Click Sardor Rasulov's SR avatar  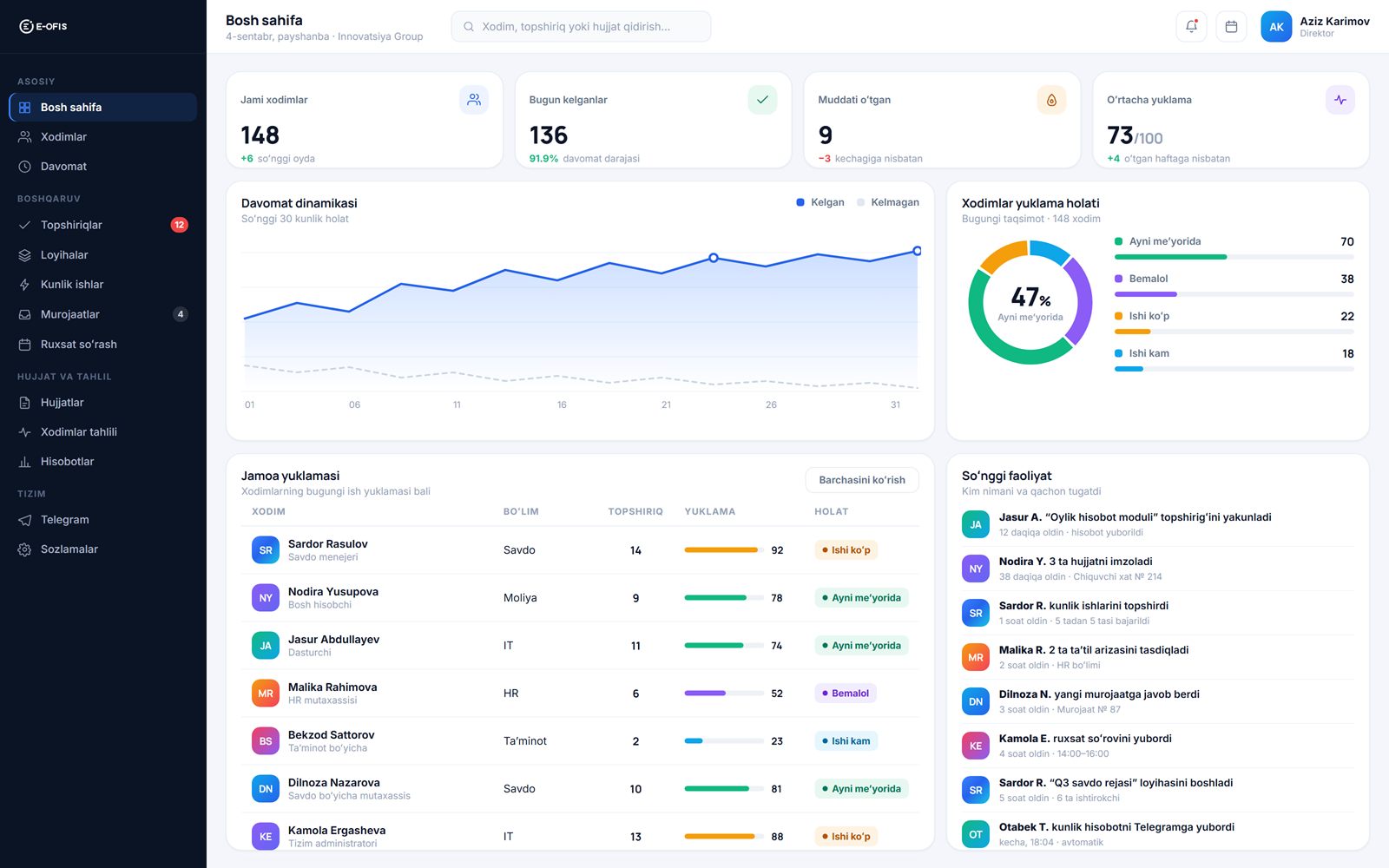266,550
